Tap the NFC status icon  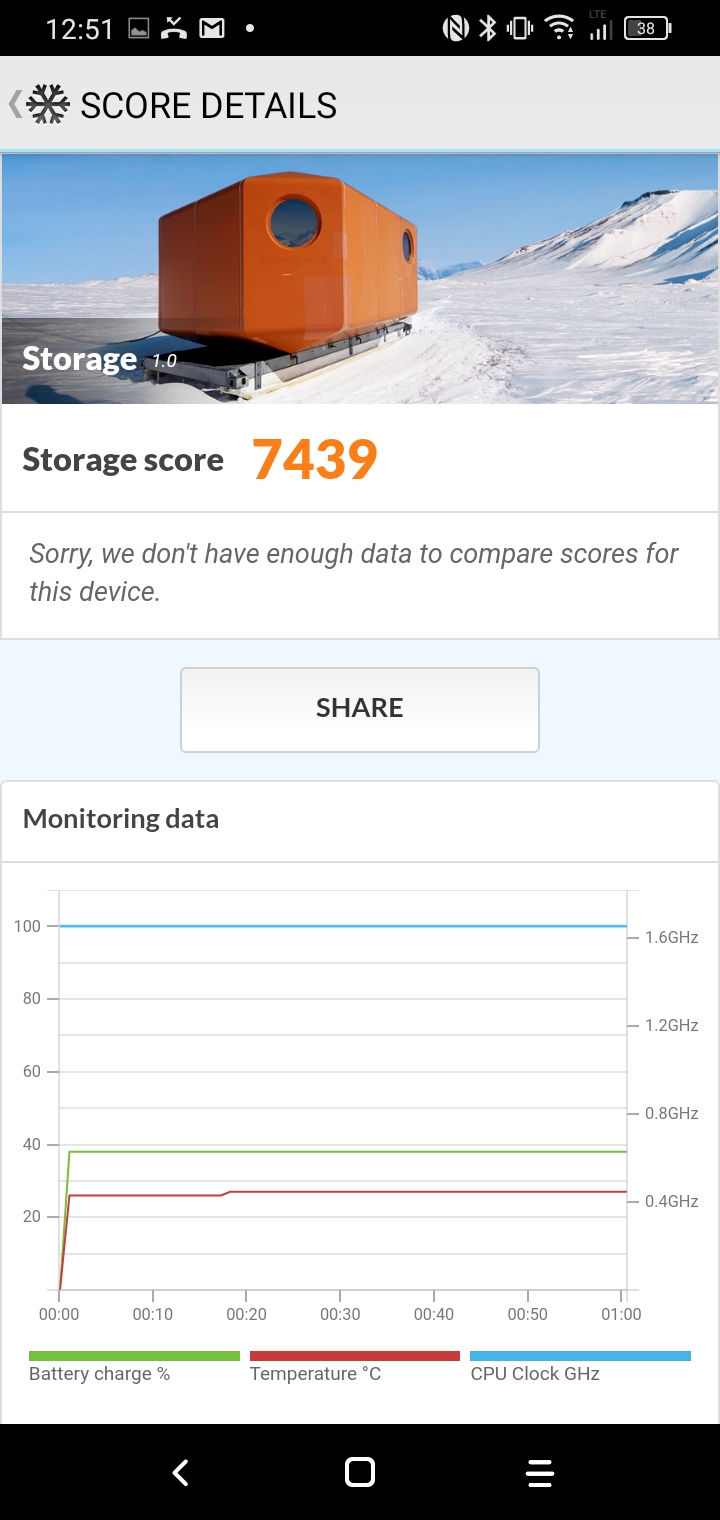coord(455,29)
